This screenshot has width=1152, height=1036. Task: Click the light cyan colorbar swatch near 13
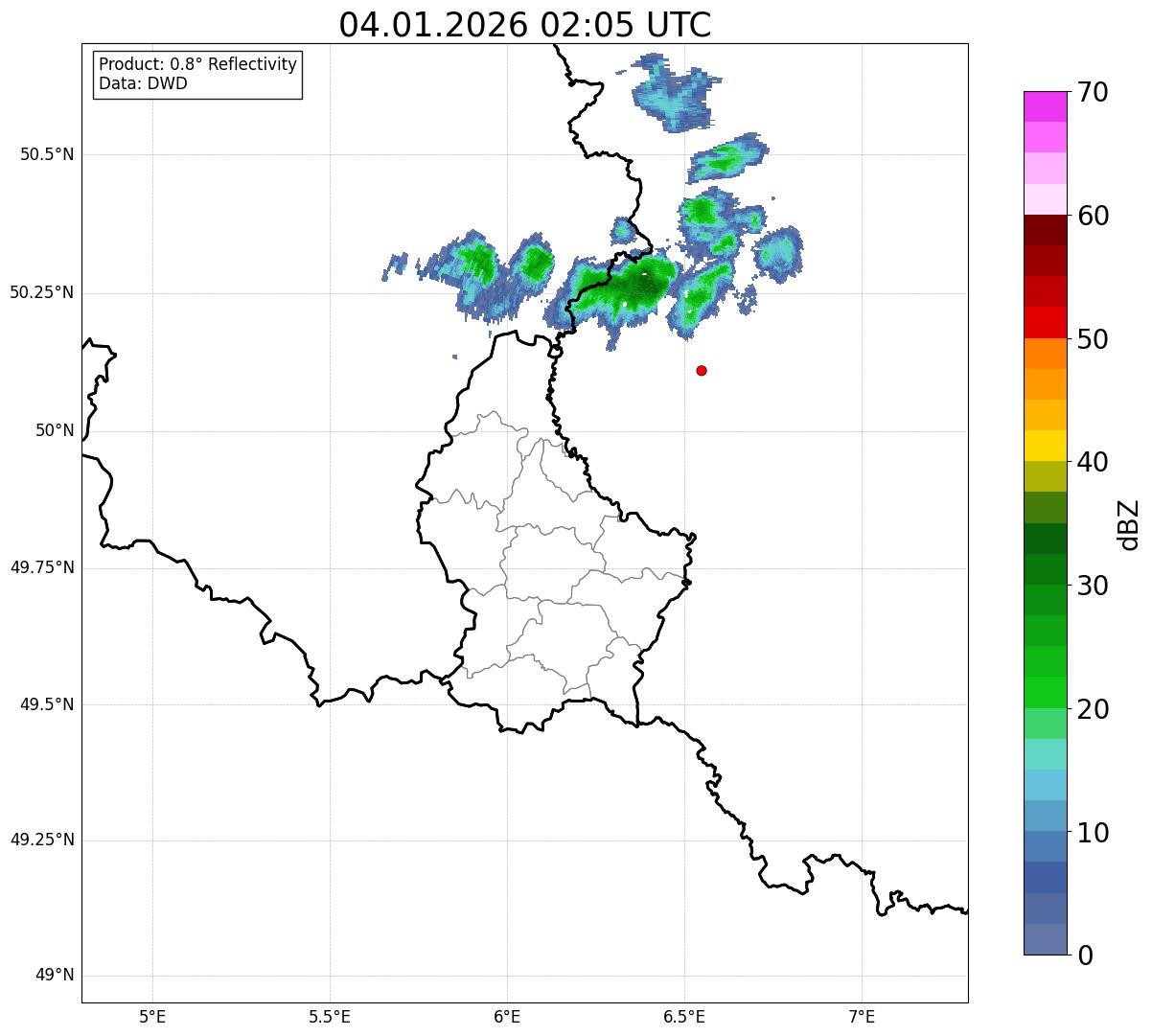(x=1046, y=785)
